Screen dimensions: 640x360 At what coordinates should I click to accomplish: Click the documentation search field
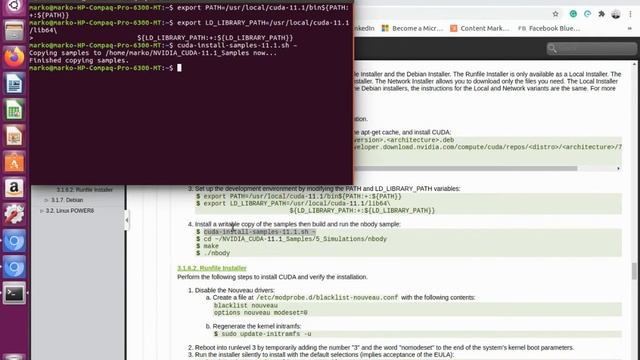tap(592, 49)
